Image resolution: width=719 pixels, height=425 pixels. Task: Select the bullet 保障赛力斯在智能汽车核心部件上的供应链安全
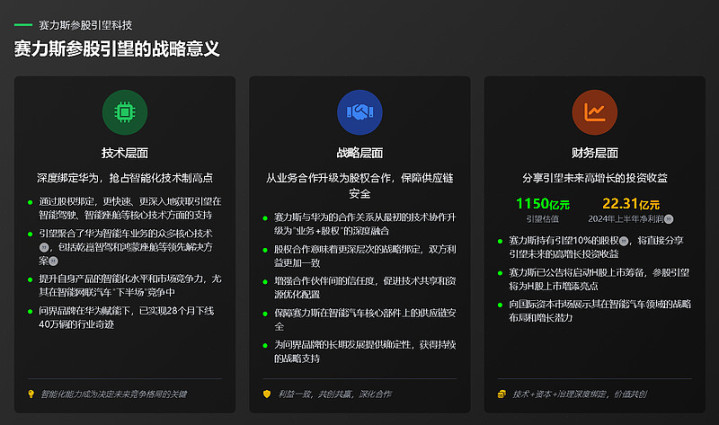click(x=365, y=320)
